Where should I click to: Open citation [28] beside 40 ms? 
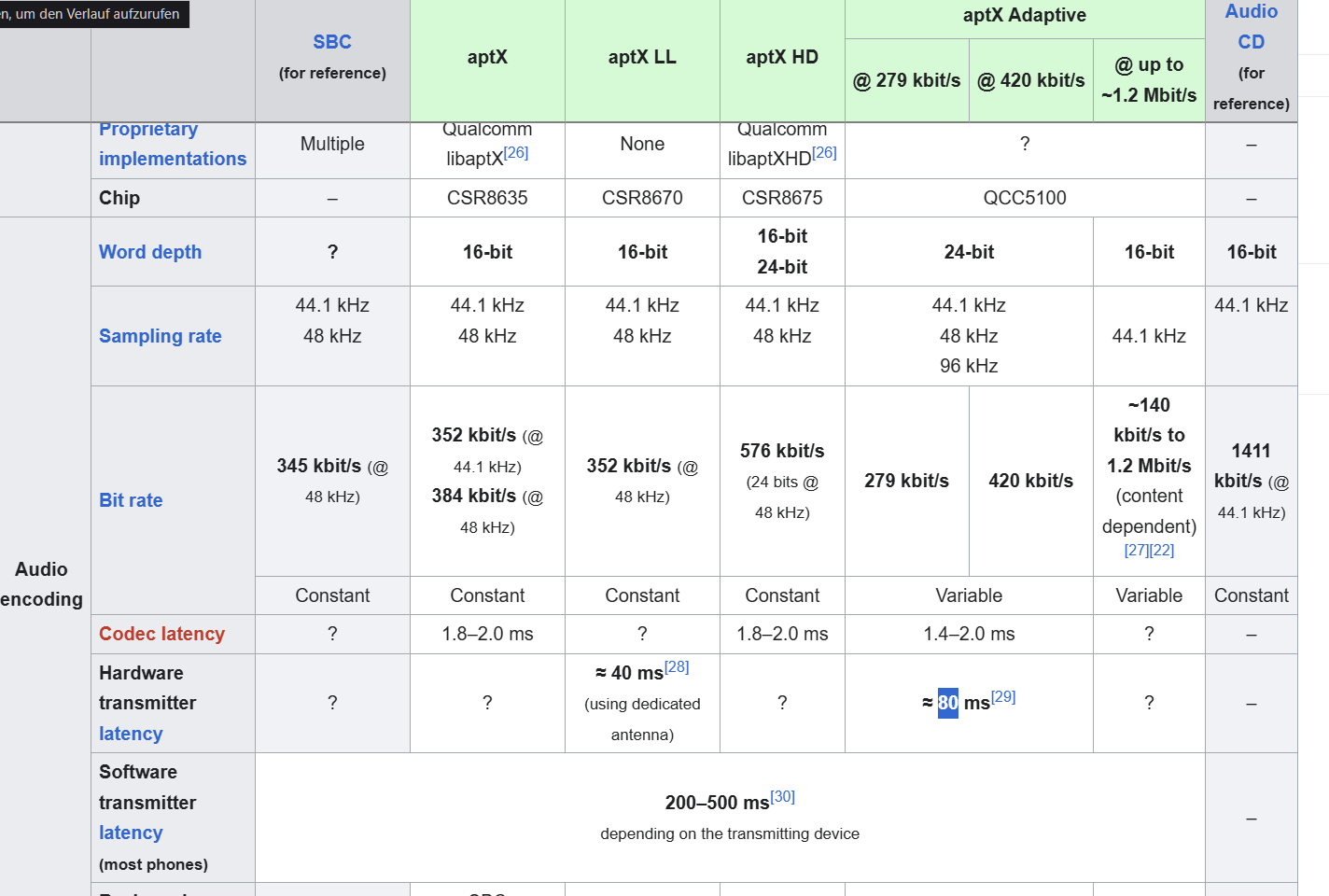pos(677,666)
